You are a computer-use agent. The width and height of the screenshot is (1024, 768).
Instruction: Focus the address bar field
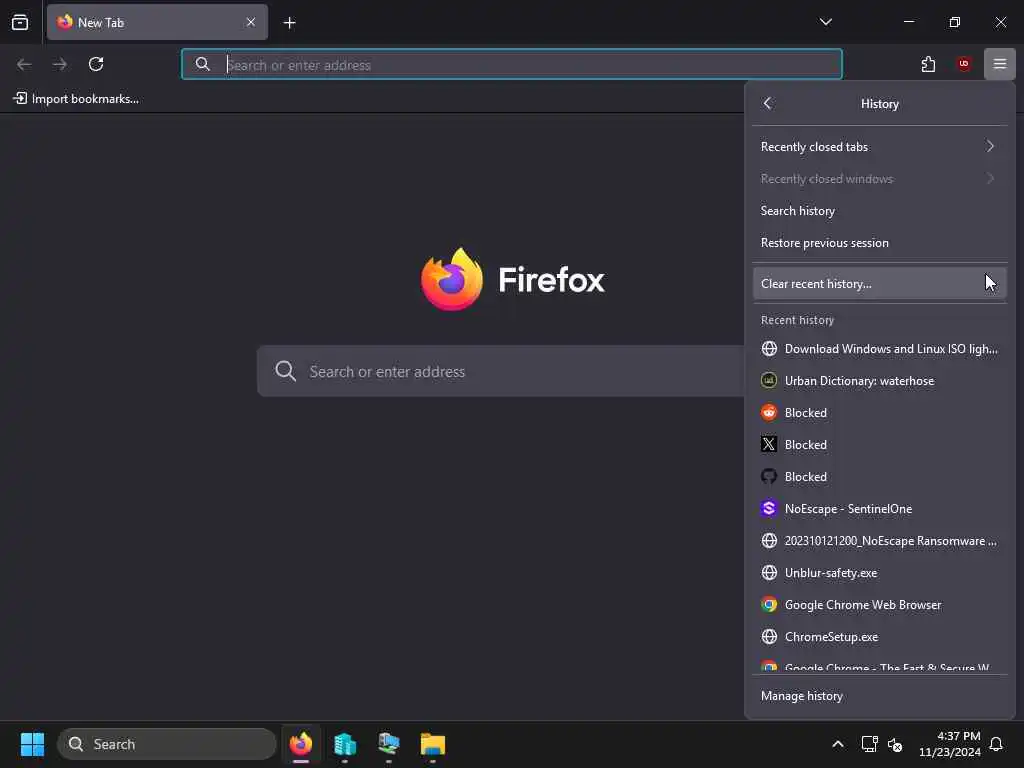511,64
